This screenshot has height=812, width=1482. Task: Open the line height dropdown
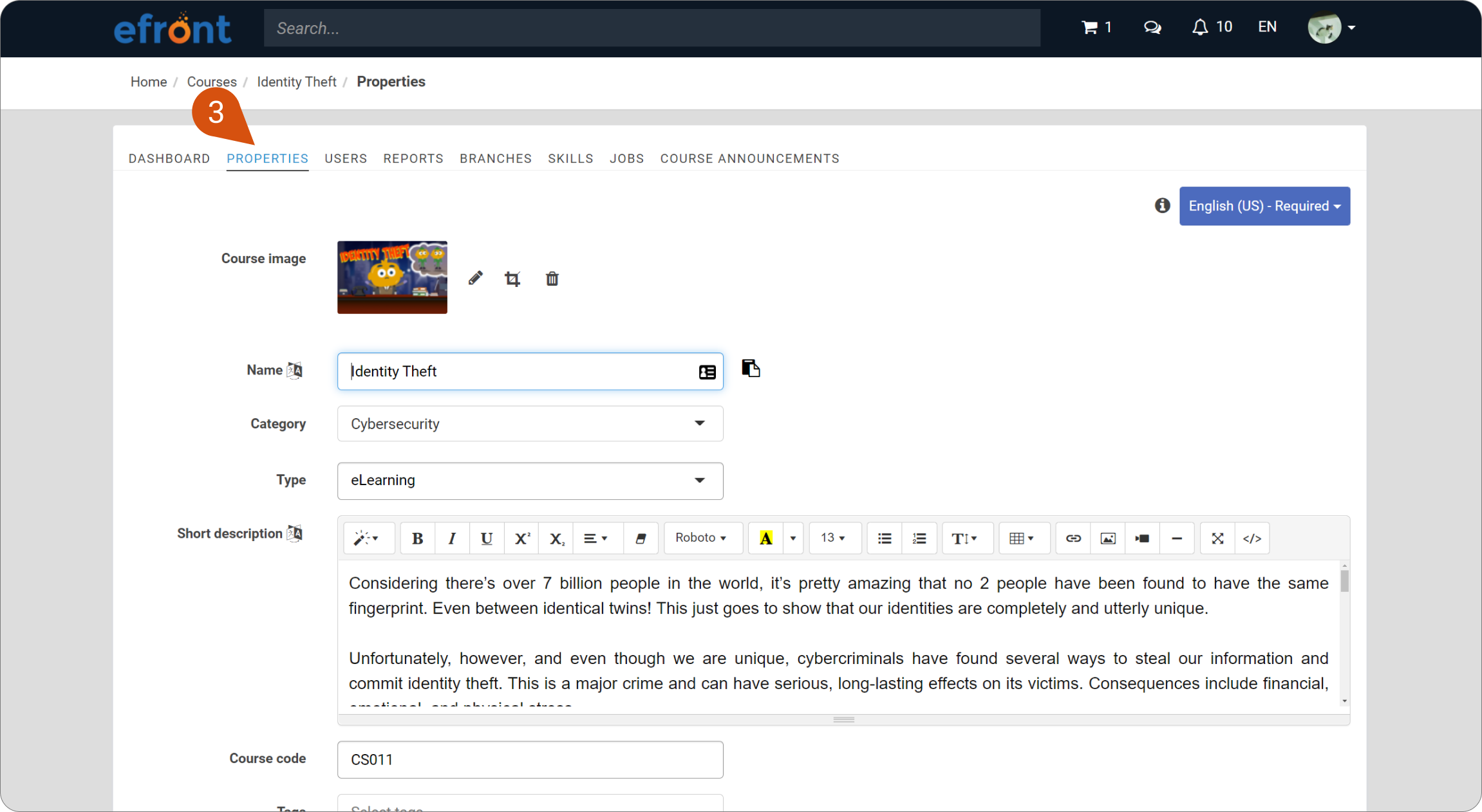click(968, 539)
